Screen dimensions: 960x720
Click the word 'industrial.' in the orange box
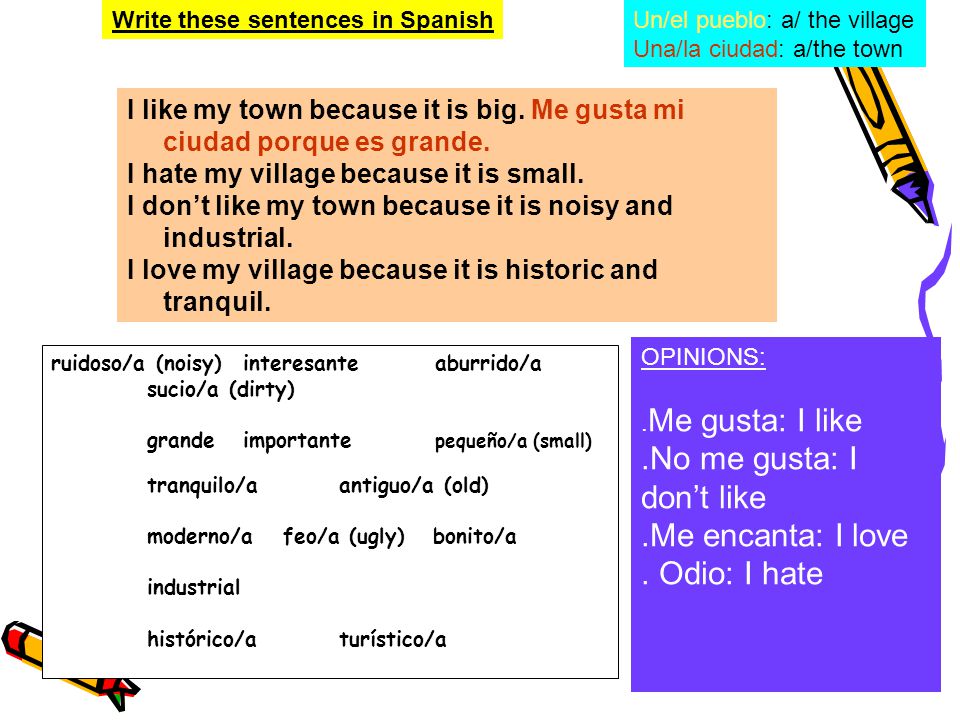(228, 238)
